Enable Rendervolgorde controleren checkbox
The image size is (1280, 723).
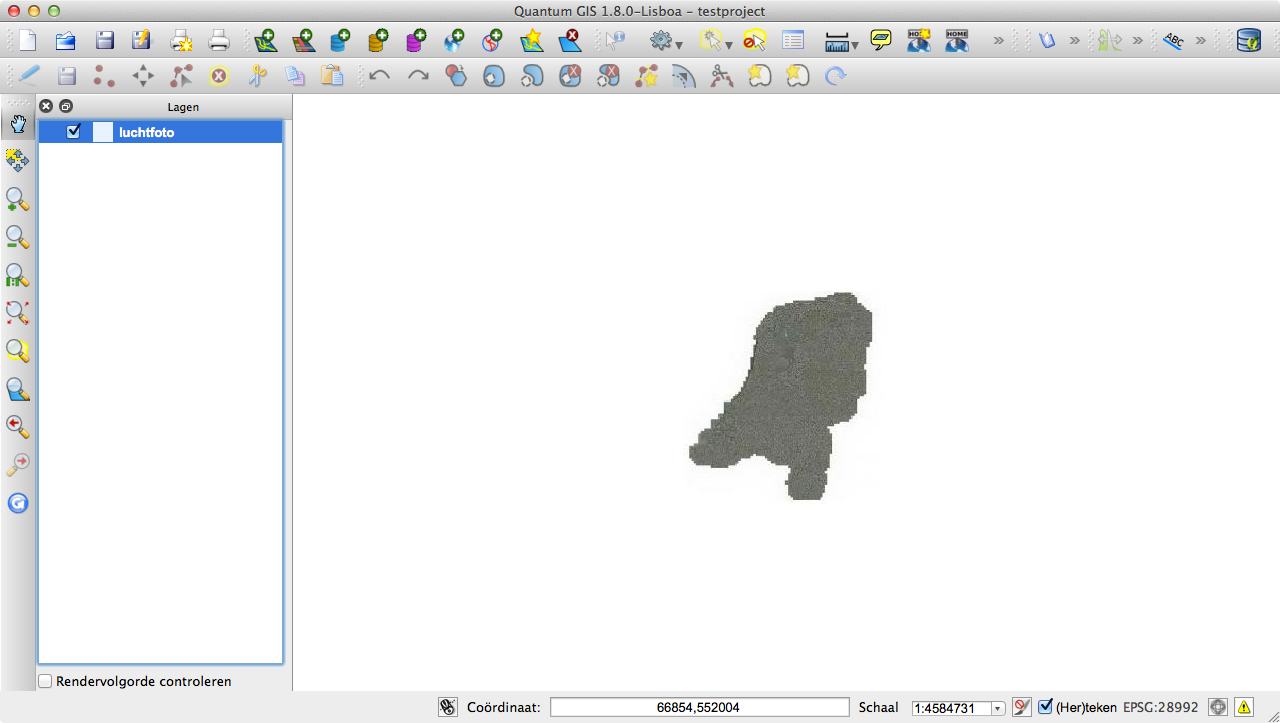pyautogui.click(x=46, y=681)
